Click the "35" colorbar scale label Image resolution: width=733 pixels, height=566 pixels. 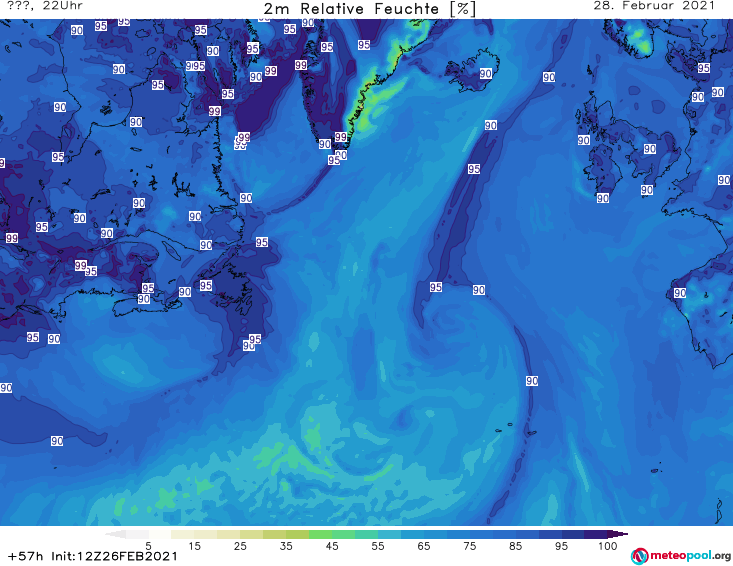click(286, 546)
